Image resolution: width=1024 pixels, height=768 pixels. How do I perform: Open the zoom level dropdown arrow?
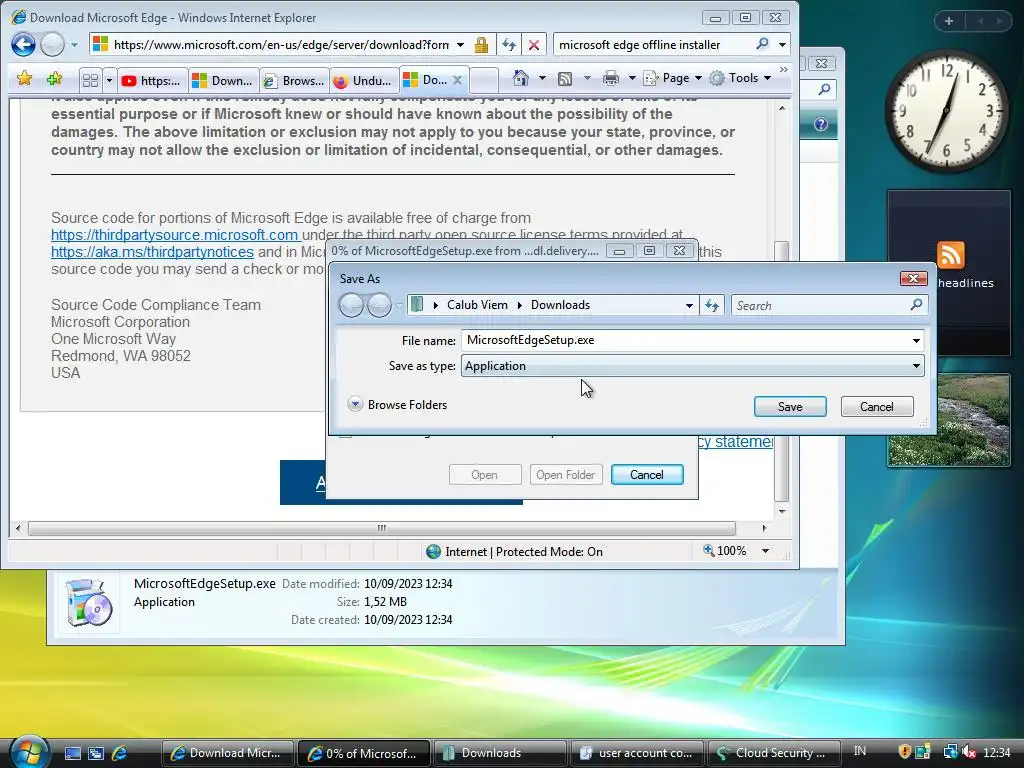click(765, 551)
